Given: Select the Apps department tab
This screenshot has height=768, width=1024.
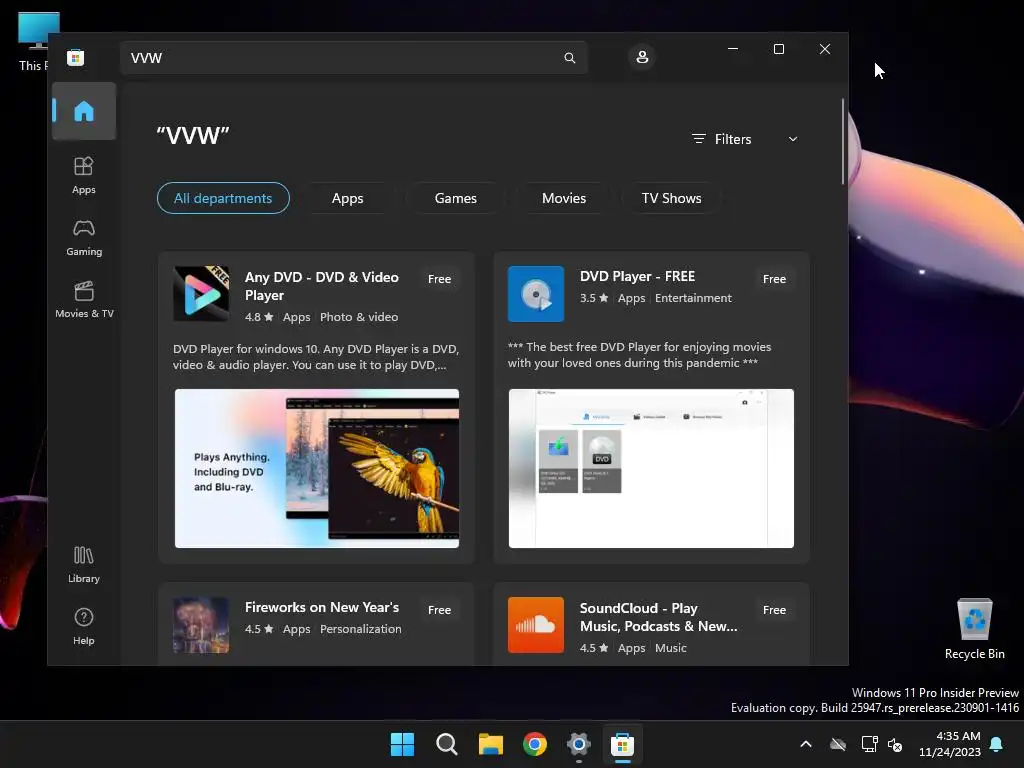Looking at the screenshot, I should 347,198.
